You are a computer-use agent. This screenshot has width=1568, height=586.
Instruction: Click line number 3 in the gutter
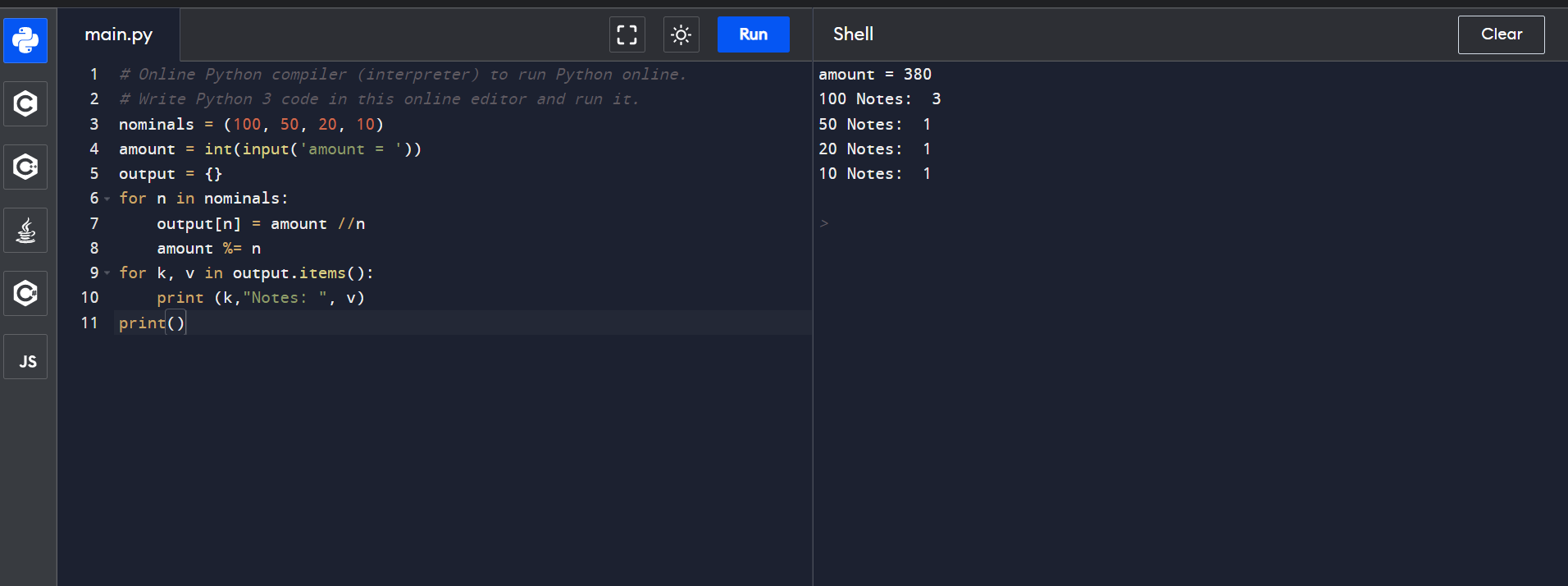point(93,124)
